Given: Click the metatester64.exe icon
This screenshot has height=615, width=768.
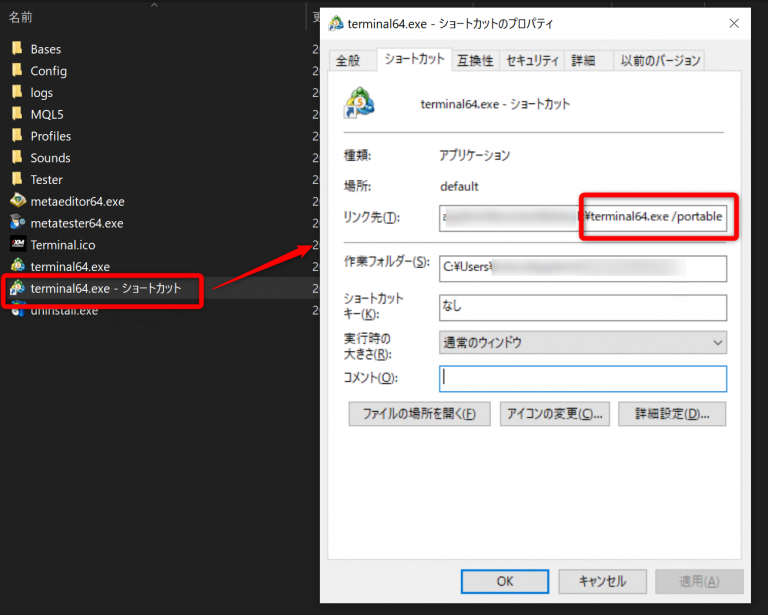Looking at the screenshot, I should tap(17, 223).
